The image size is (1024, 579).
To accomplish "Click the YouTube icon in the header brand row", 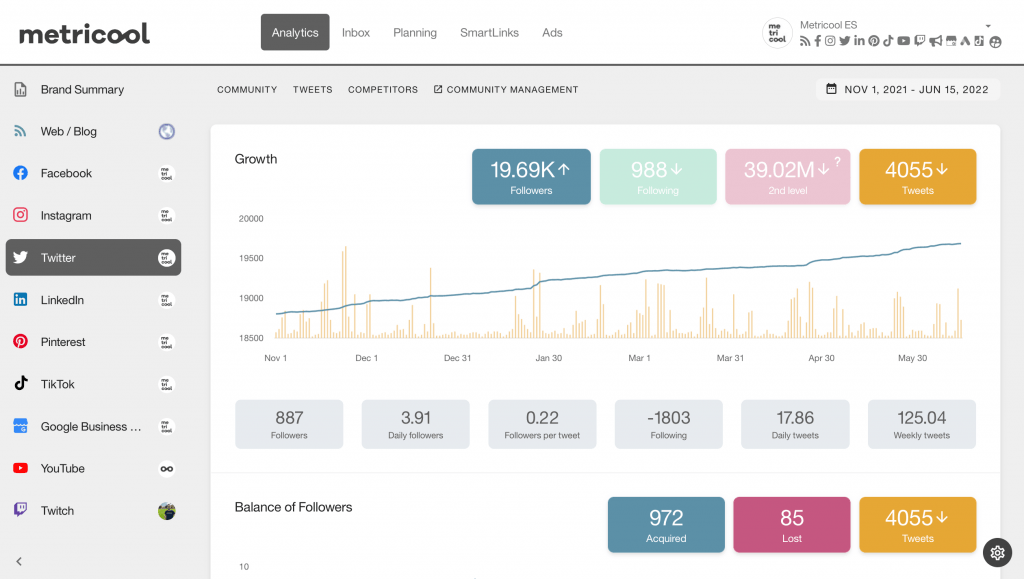I will [x=904, y=41].
